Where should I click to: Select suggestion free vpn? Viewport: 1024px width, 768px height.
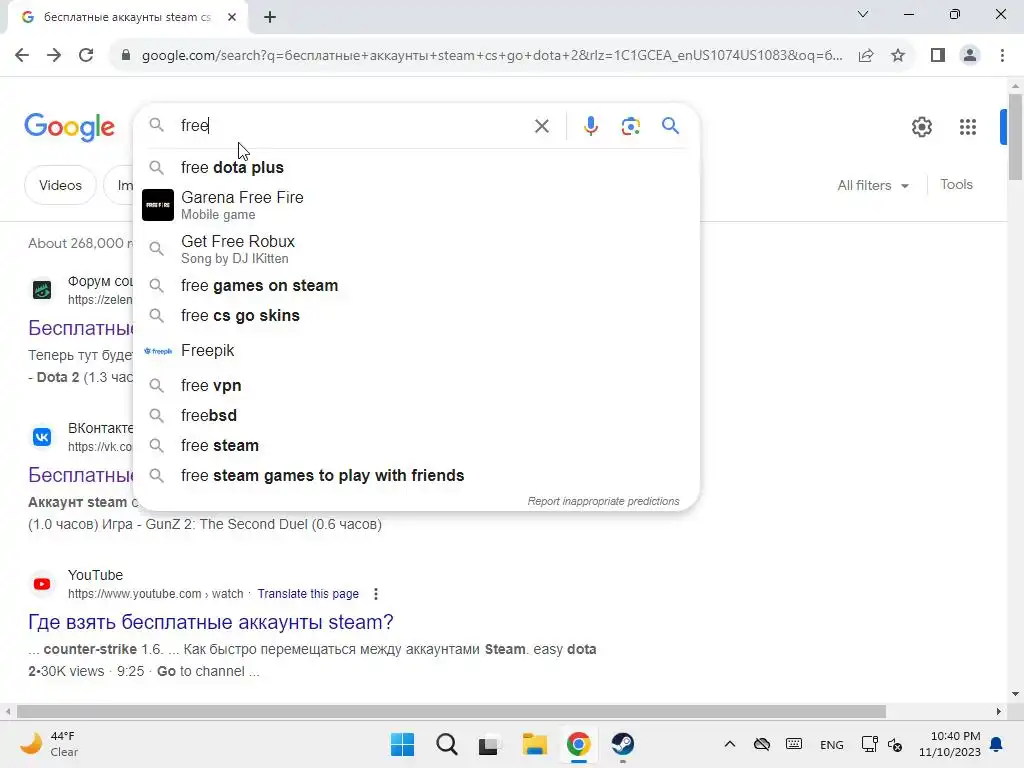416,385
